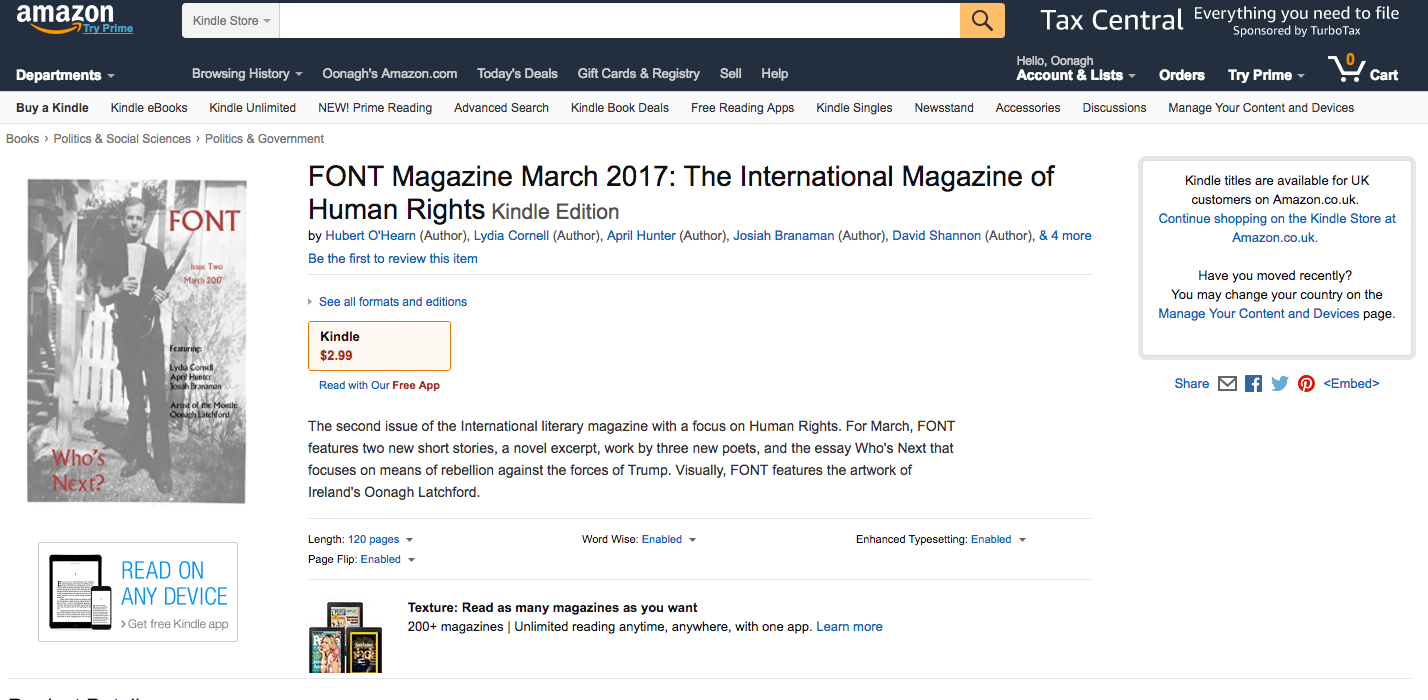The image size is (1428, 700).
Task: Open Discussions tab
Action: 1114,108
